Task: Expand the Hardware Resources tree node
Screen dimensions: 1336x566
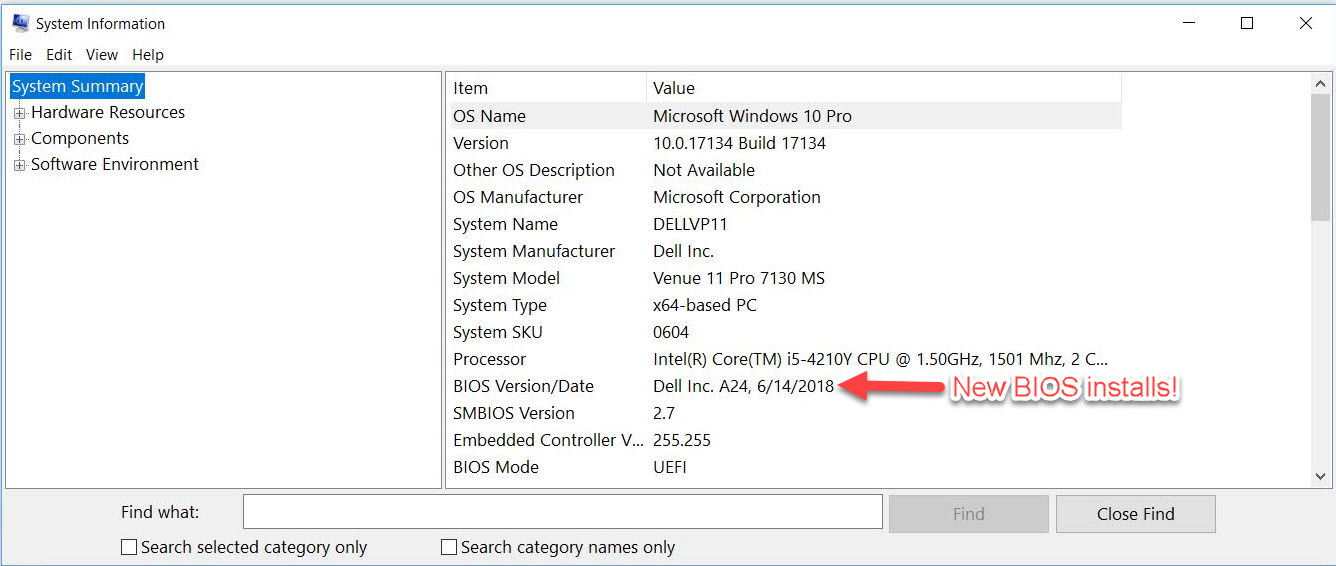Action: tap(19, 113)
